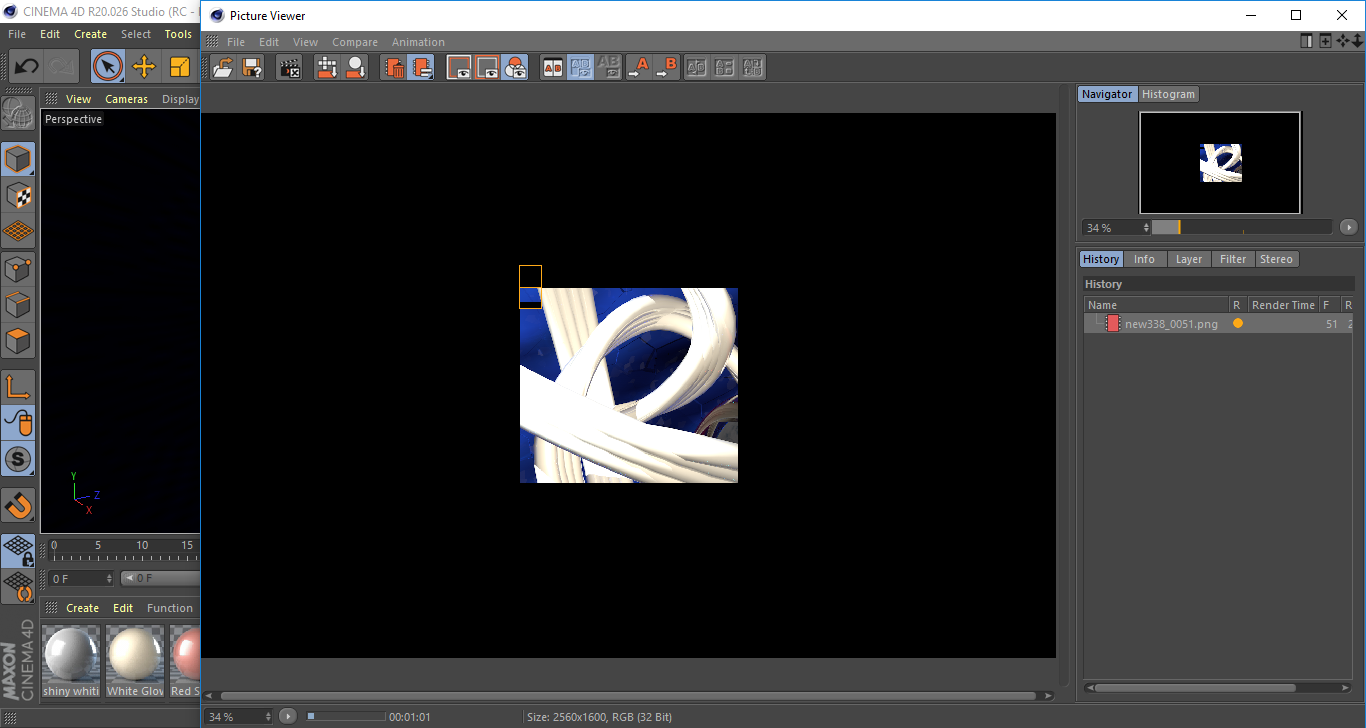This screenshot has width=1366, height=728.
Task: Click the bottom frame progress slider
Action: tap(346, 716)
